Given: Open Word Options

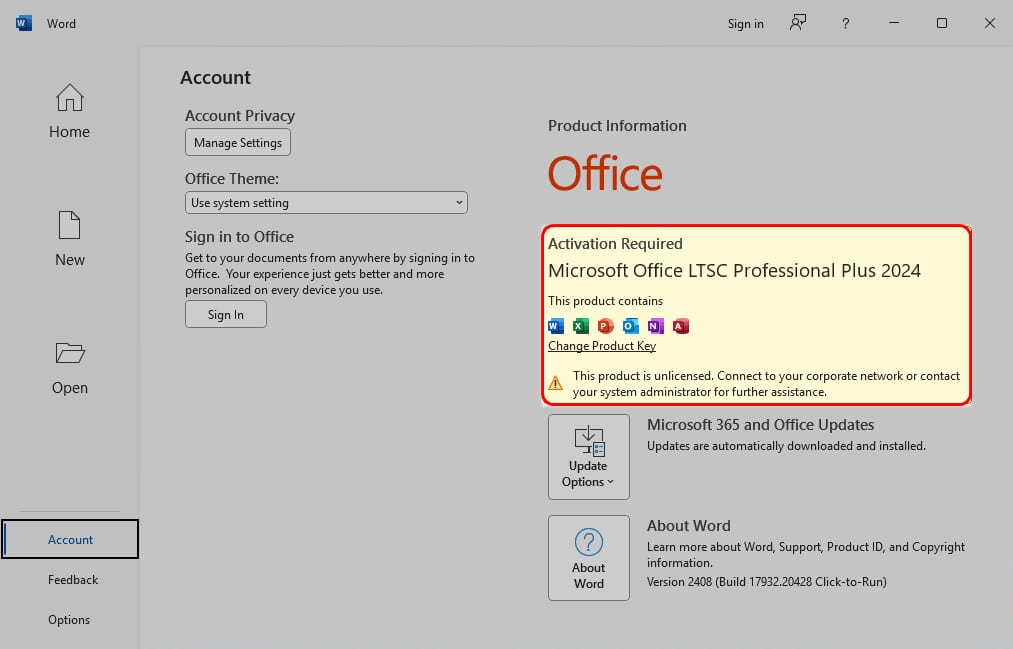Looking at the screenshot, I should coord(69,620).
